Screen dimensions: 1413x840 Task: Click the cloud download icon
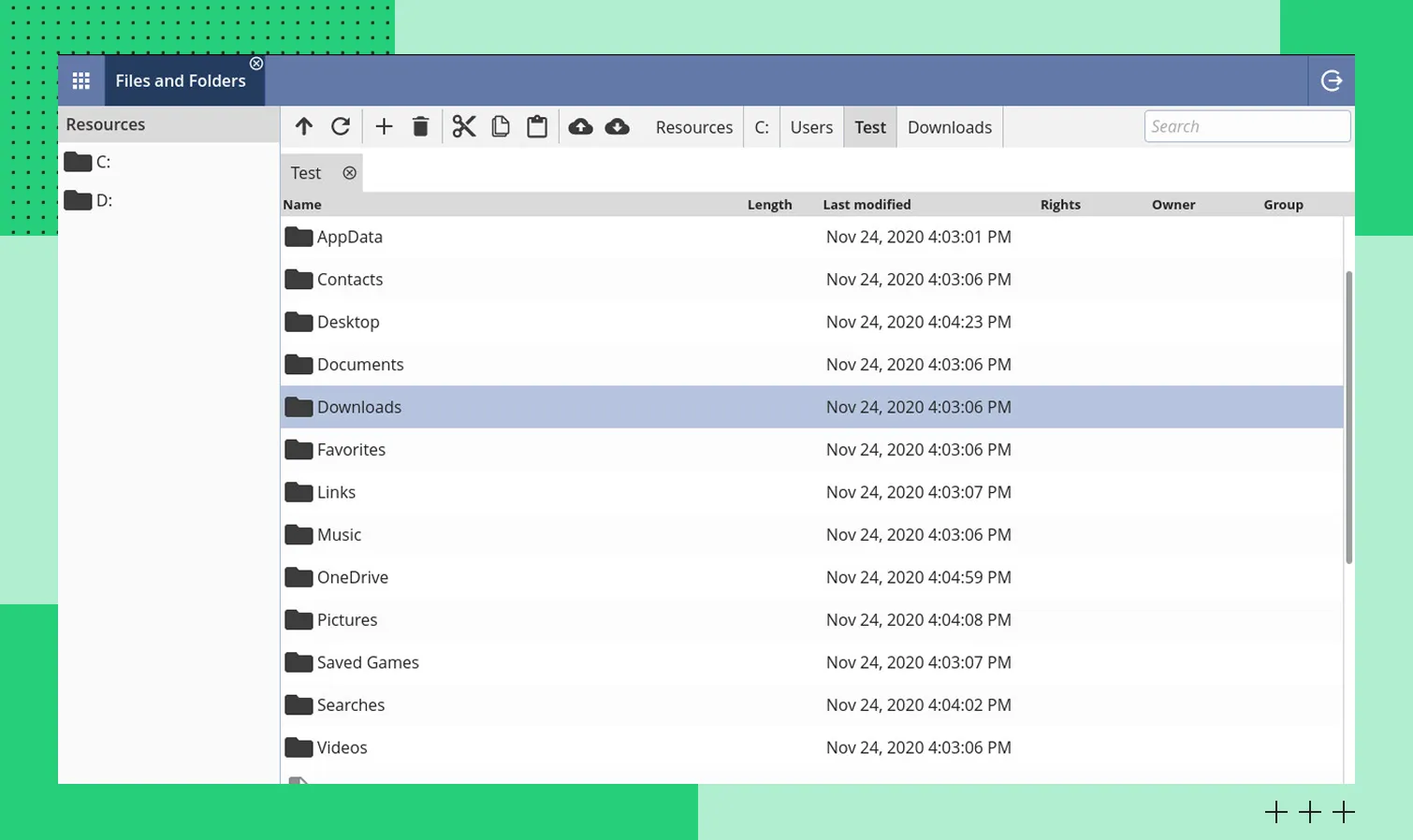[617, 127]
